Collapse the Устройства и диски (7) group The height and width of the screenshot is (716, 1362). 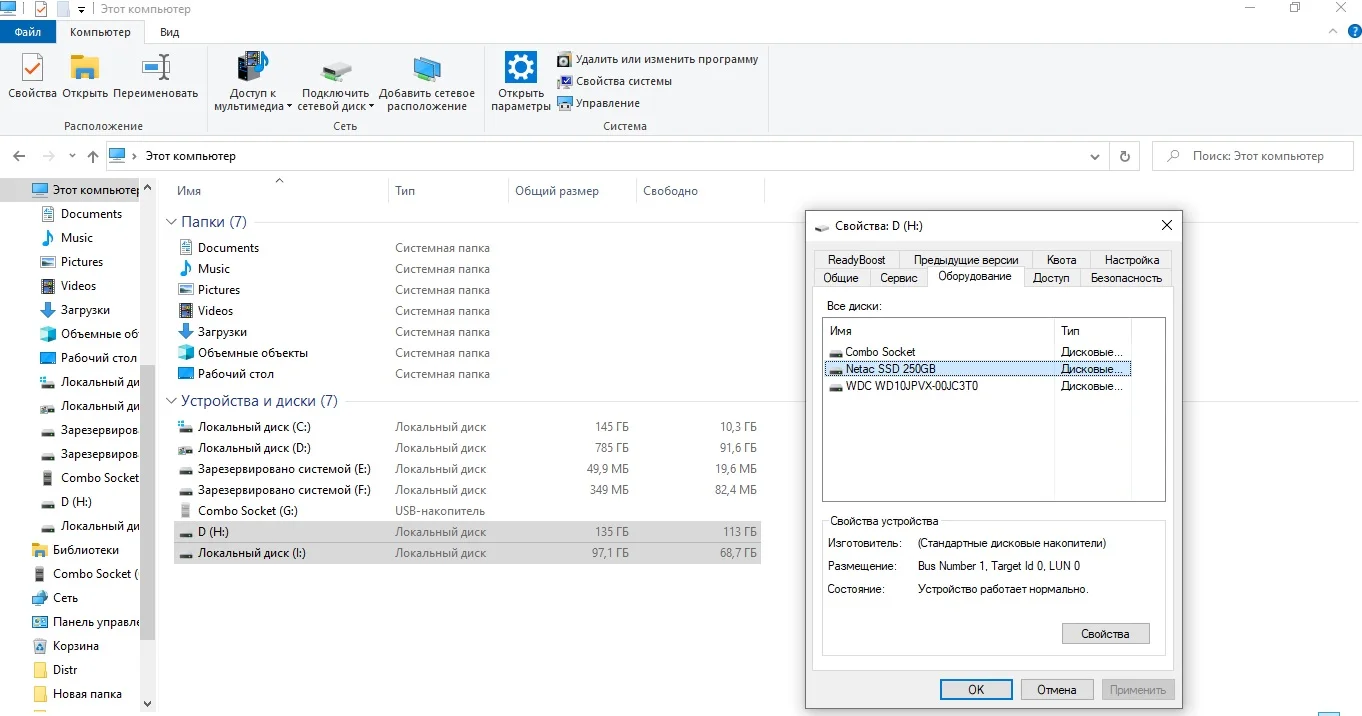172,401
